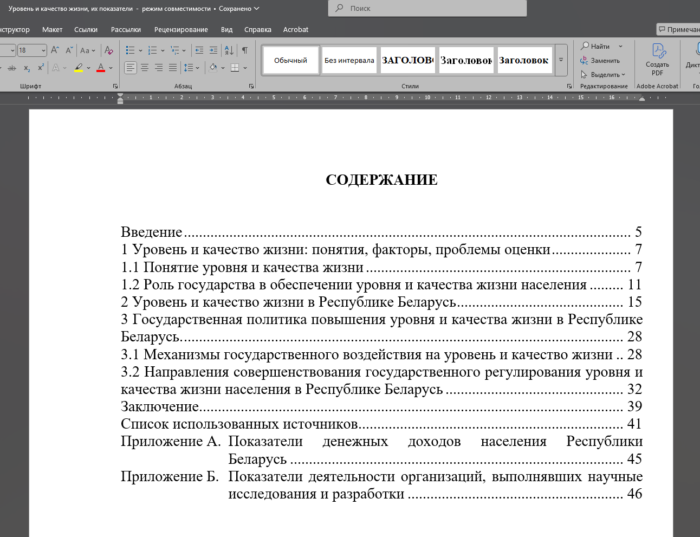Viewport: 700px width, 537px height.
Task: Open the Acrobat tab
Action: point(296,29)
